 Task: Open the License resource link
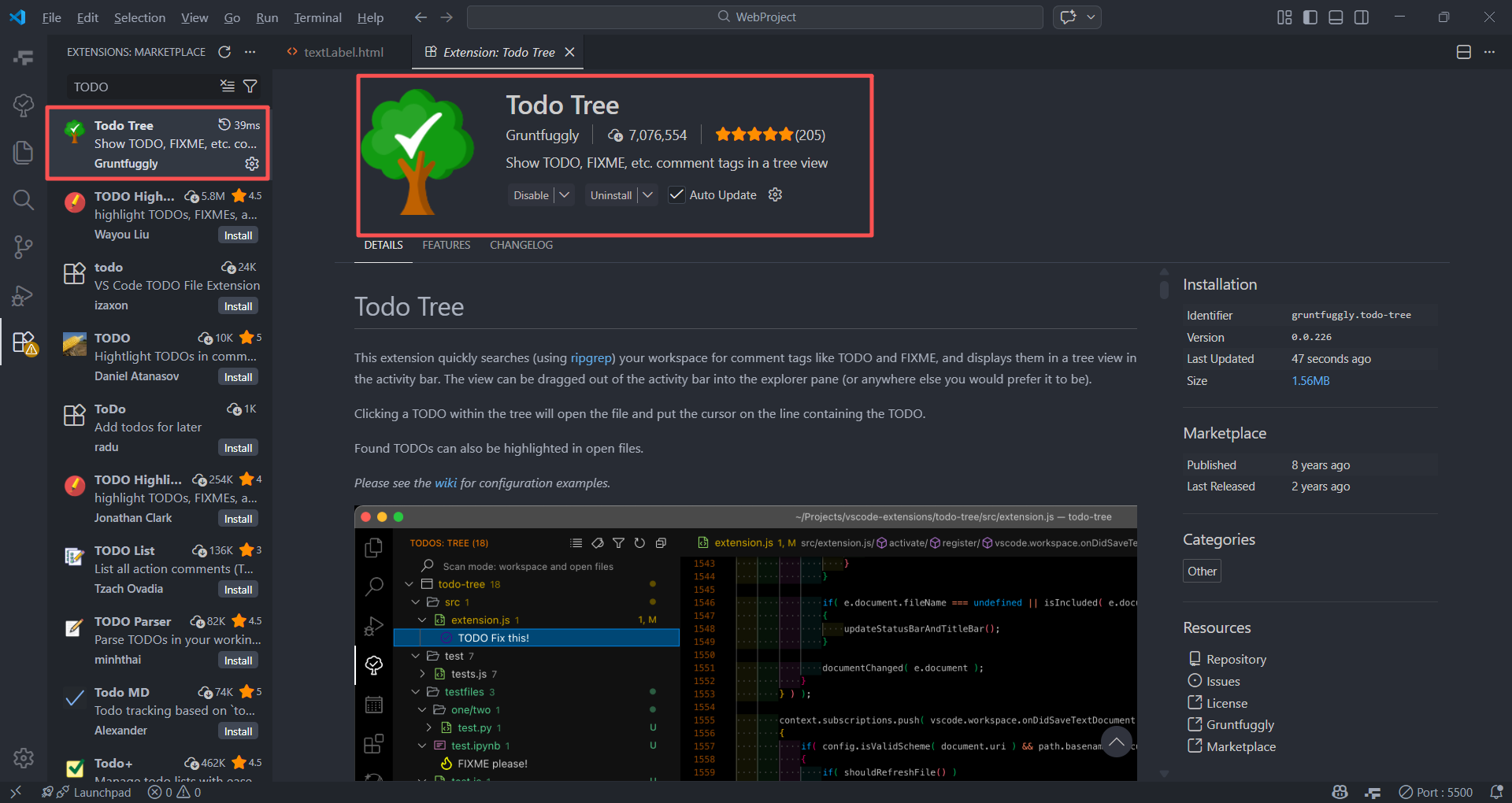point(1227,703)
